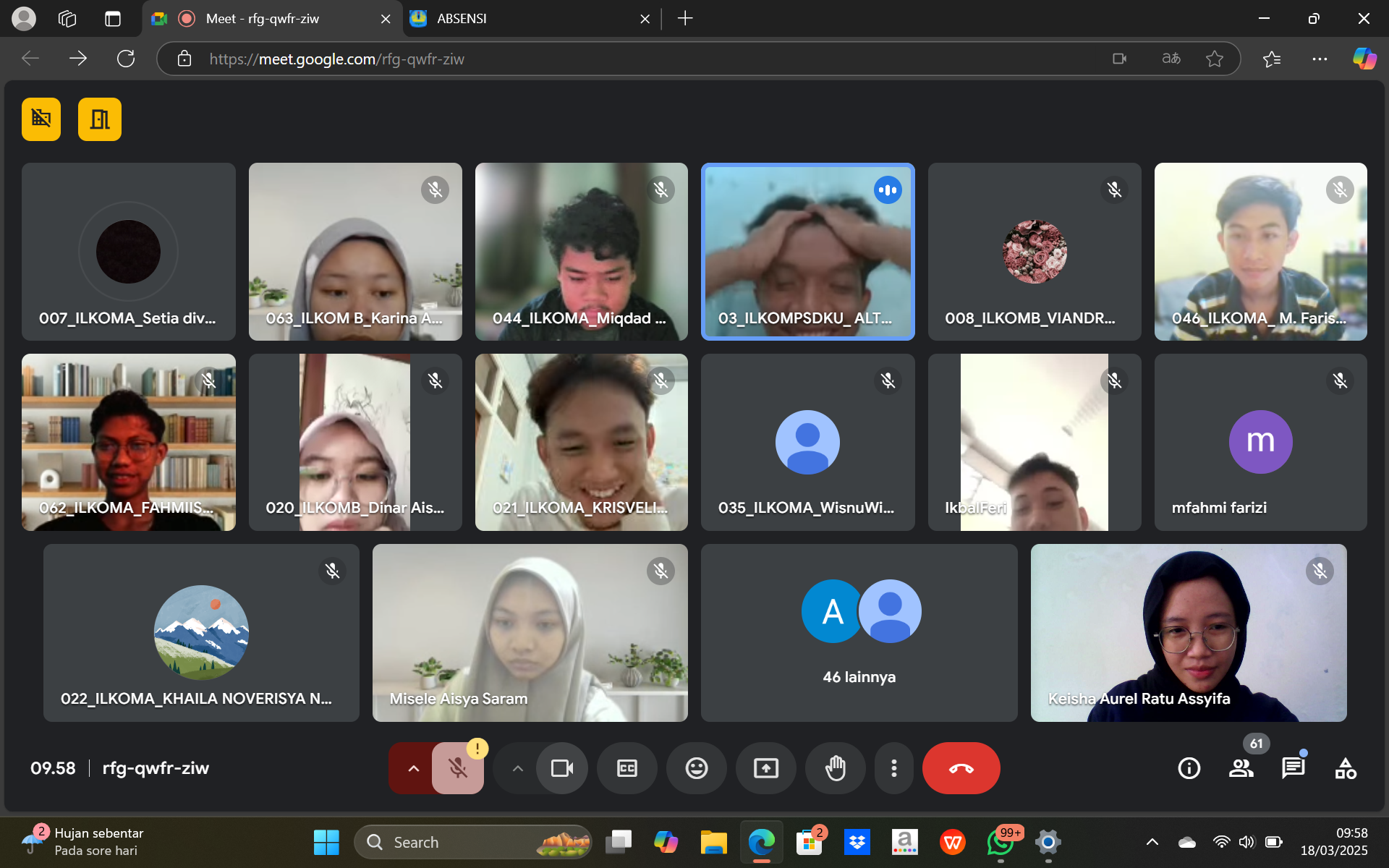
Task: Click Keisha Aurel Ratu Assyifa video tile
Action: 1188,633
